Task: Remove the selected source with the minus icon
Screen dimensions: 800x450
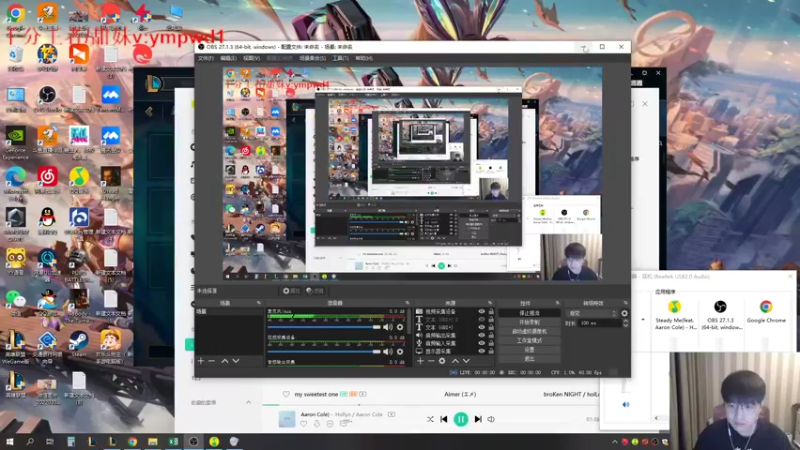Action: click(x=431, y=361)
